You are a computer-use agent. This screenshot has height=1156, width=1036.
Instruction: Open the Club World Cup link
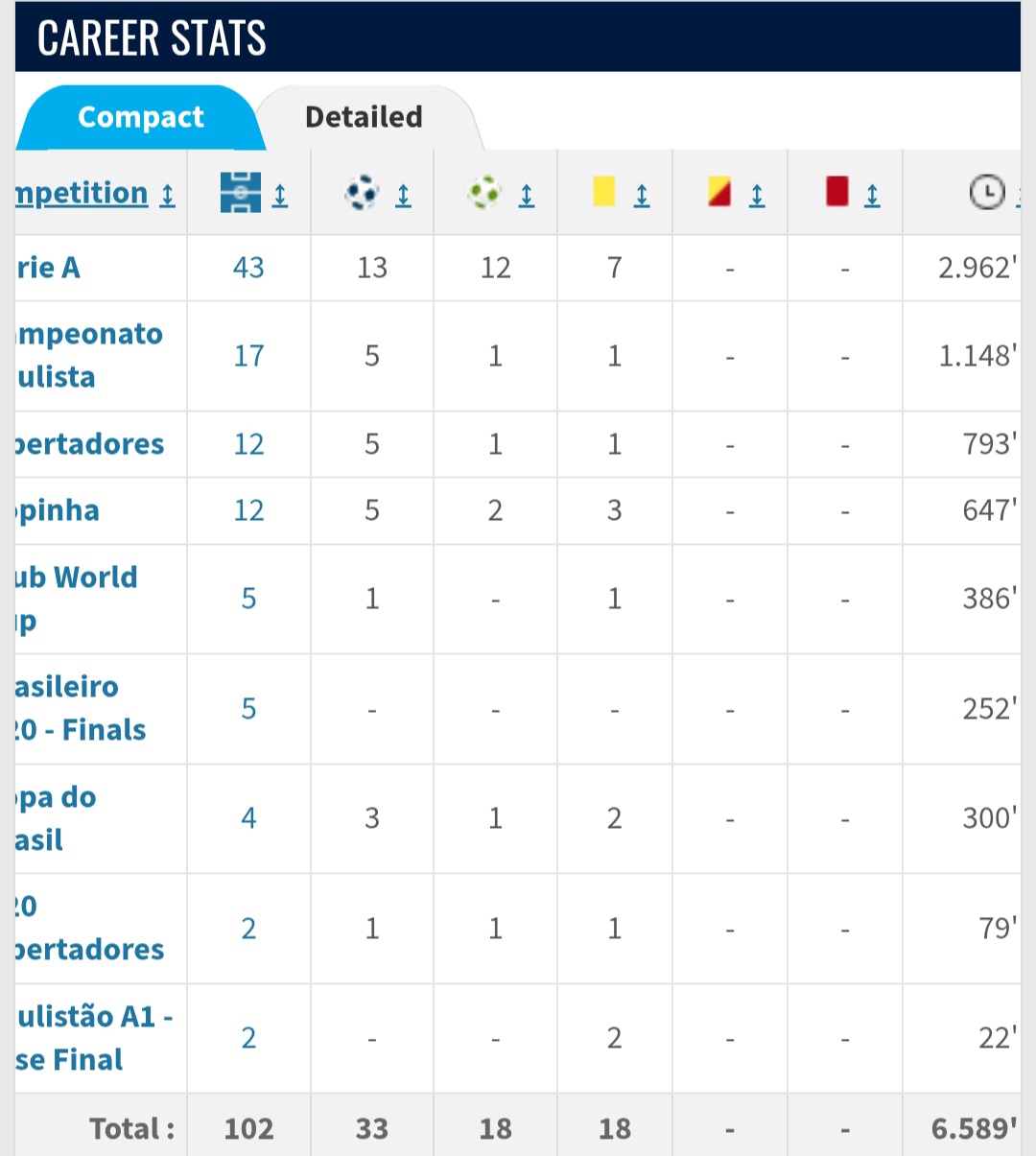pyautogui.click(x=77, y=600)
